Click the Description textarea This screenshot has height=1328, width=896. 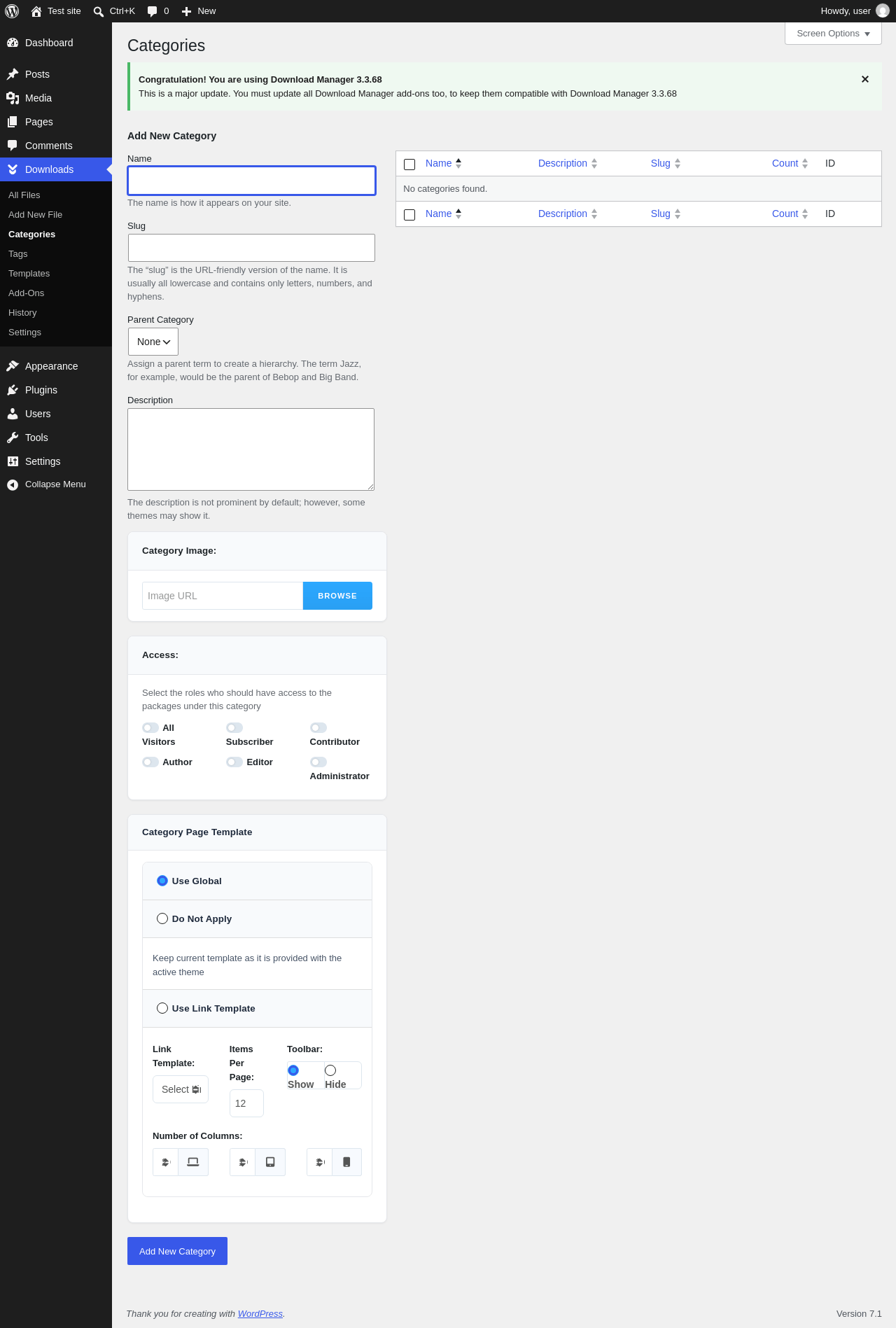251,449
